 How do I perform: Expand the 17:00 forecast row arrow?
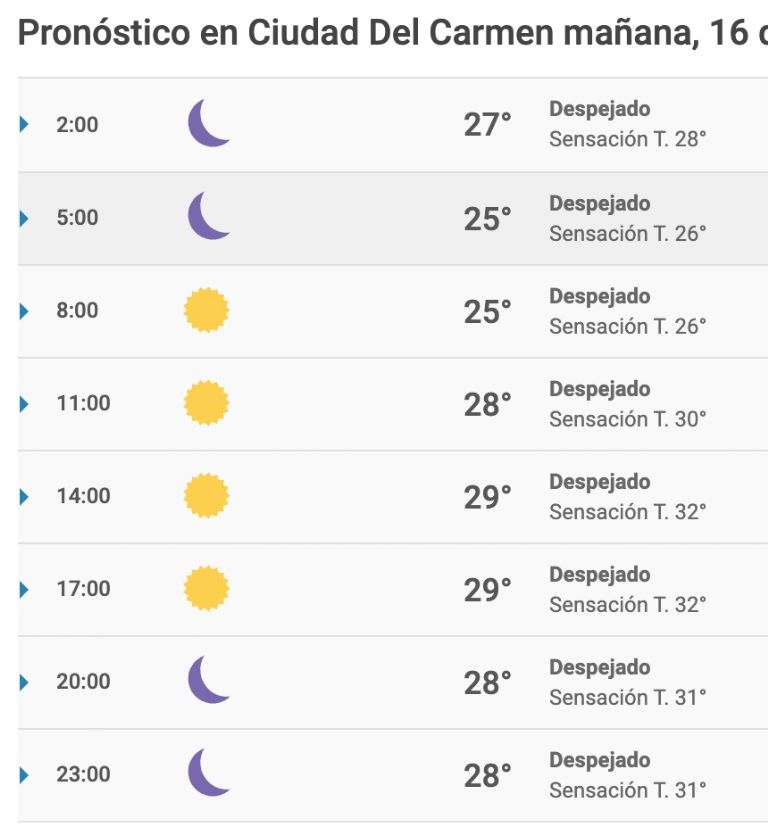coord(23,589)
